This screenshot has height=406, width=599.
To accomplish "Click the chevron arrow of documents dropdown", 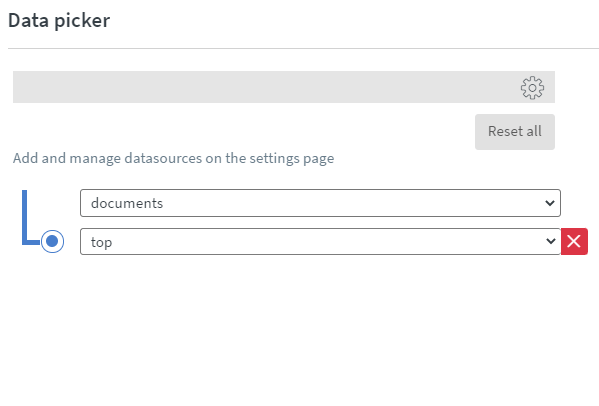I will pyautogui.click(x=550, y=203).
